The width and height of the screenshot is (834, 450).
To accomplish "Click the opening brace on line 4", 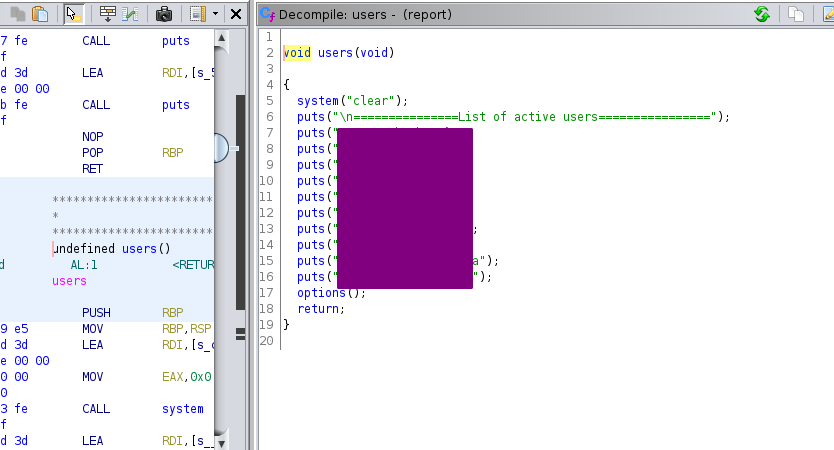I will click(286, 85).
